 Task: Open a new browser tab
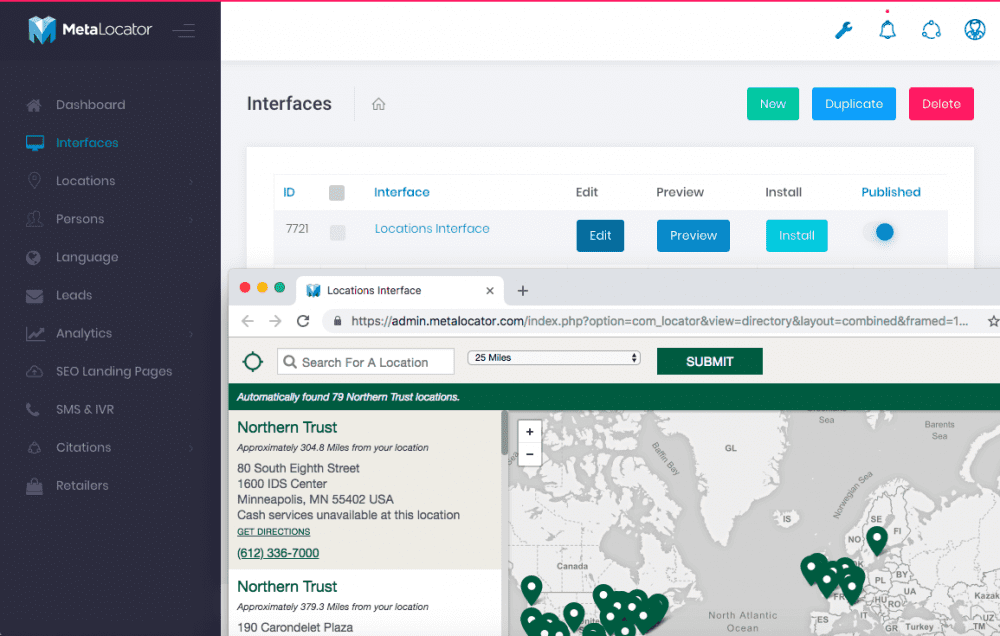pyautogui.click(x=522, y=291)
